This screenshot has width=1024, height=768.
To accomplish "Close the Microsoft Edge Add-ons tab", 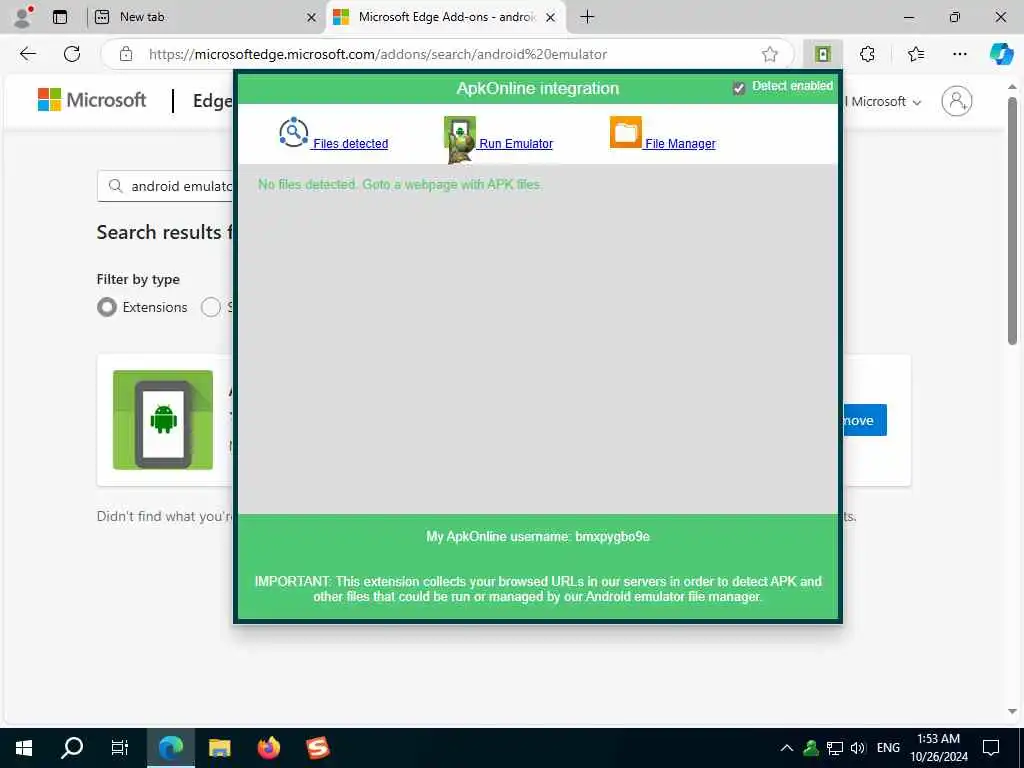I will click(551, 18).
